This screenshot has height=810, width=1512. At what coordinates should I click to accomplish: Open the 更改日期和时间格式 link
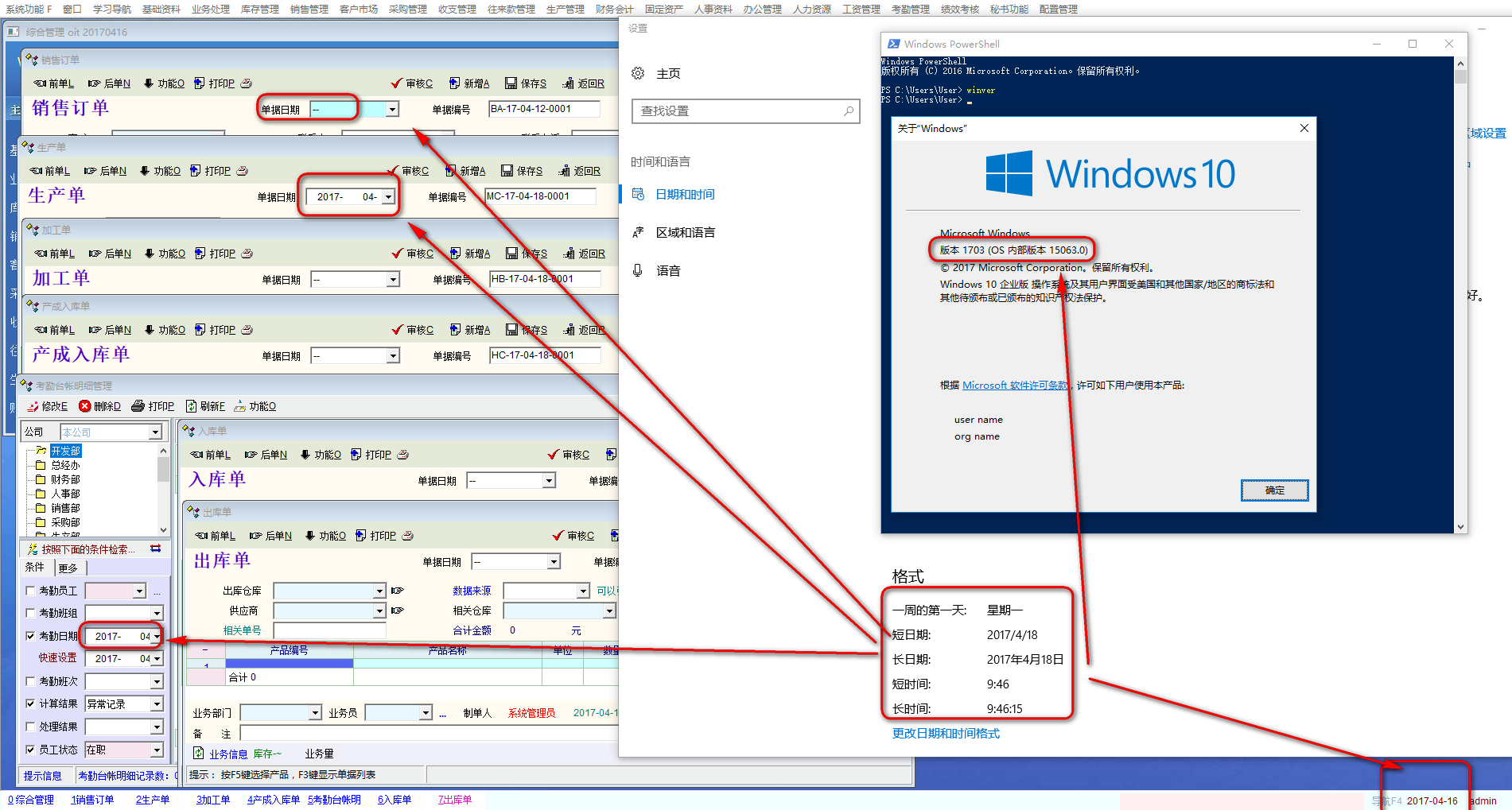pos(946,734)
